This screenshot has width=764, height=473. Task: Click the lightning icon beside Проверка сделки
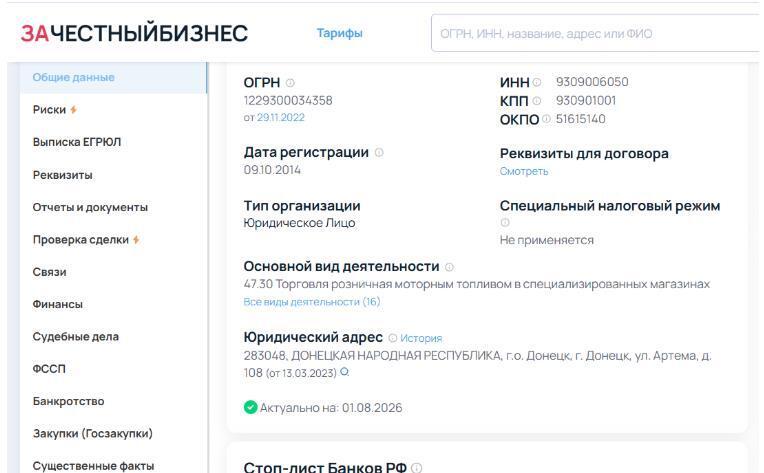point(136,240)
